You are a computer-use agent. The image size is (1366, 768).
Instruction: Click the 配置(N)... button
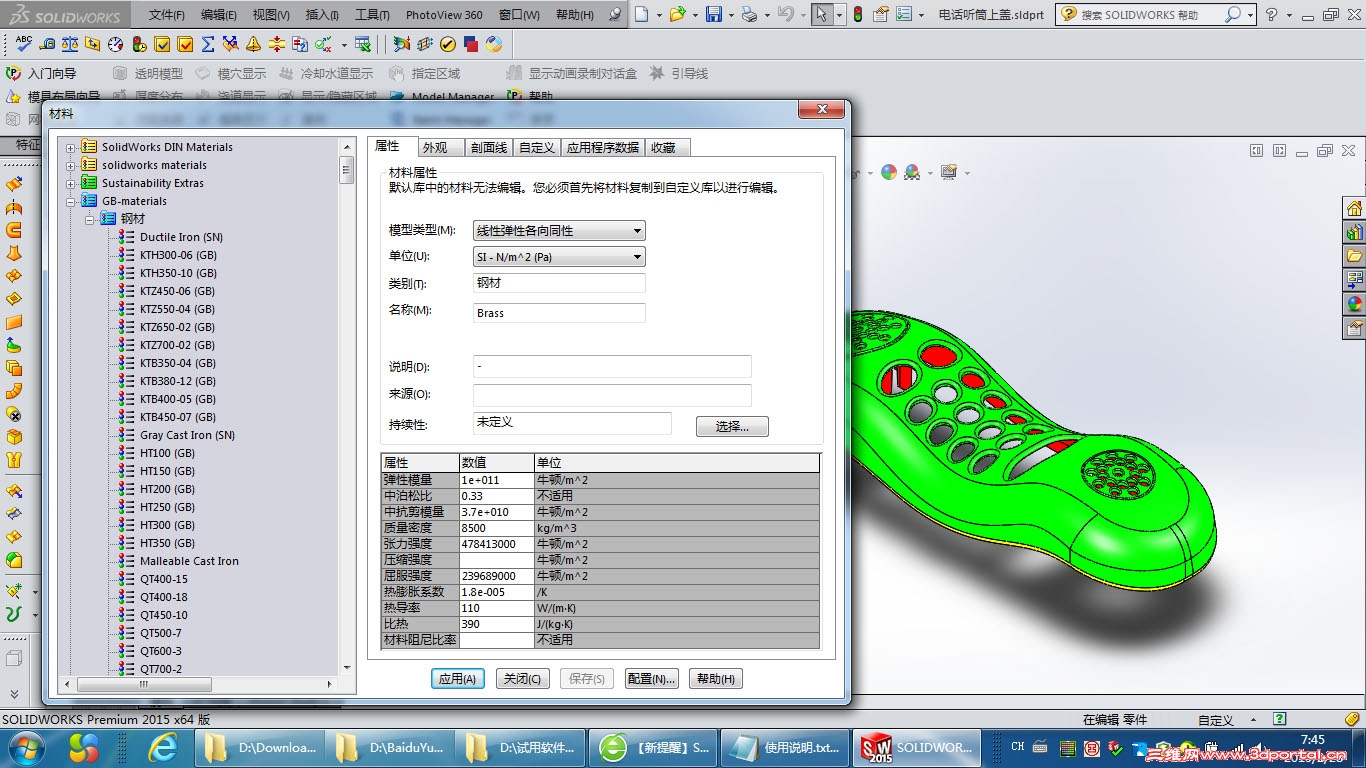(x=651, y=679)
